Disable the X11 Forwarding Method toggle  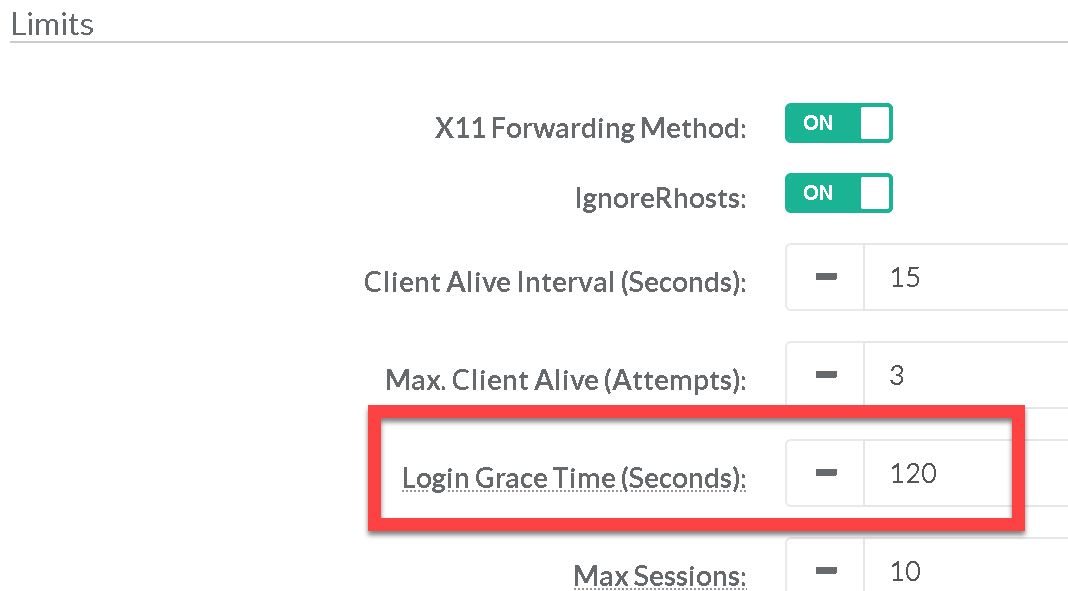[x=838, y=124]
